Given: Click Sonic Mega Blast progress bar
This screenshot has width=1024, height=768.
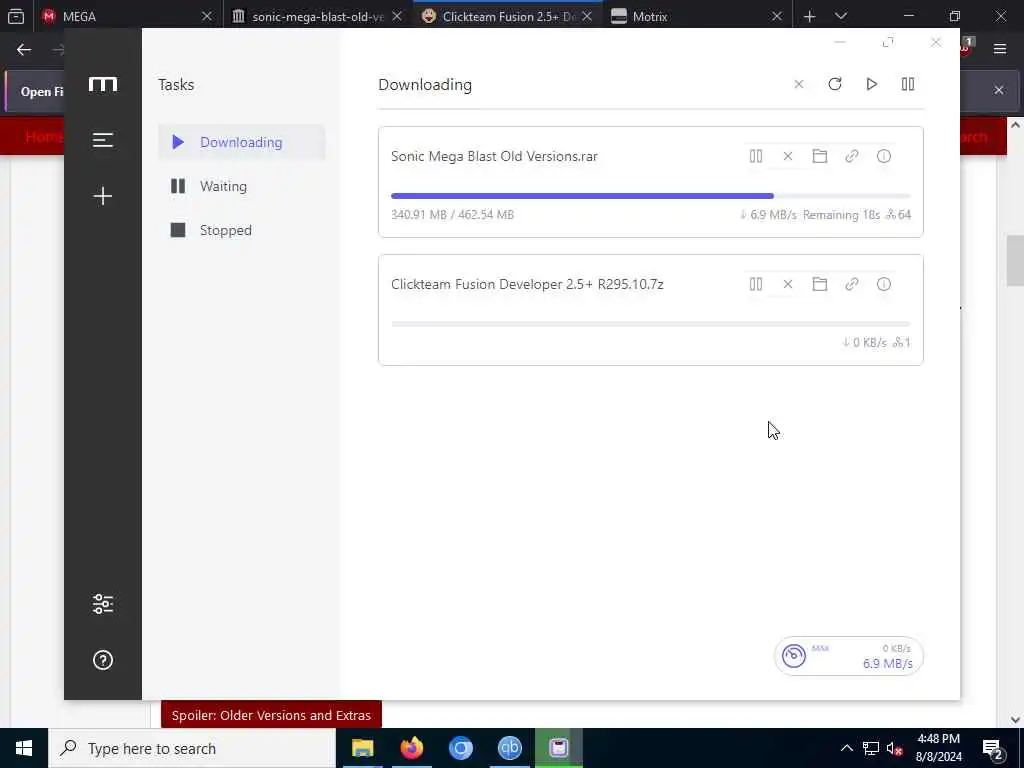Looking at the screenshot, I should [650, 196].
